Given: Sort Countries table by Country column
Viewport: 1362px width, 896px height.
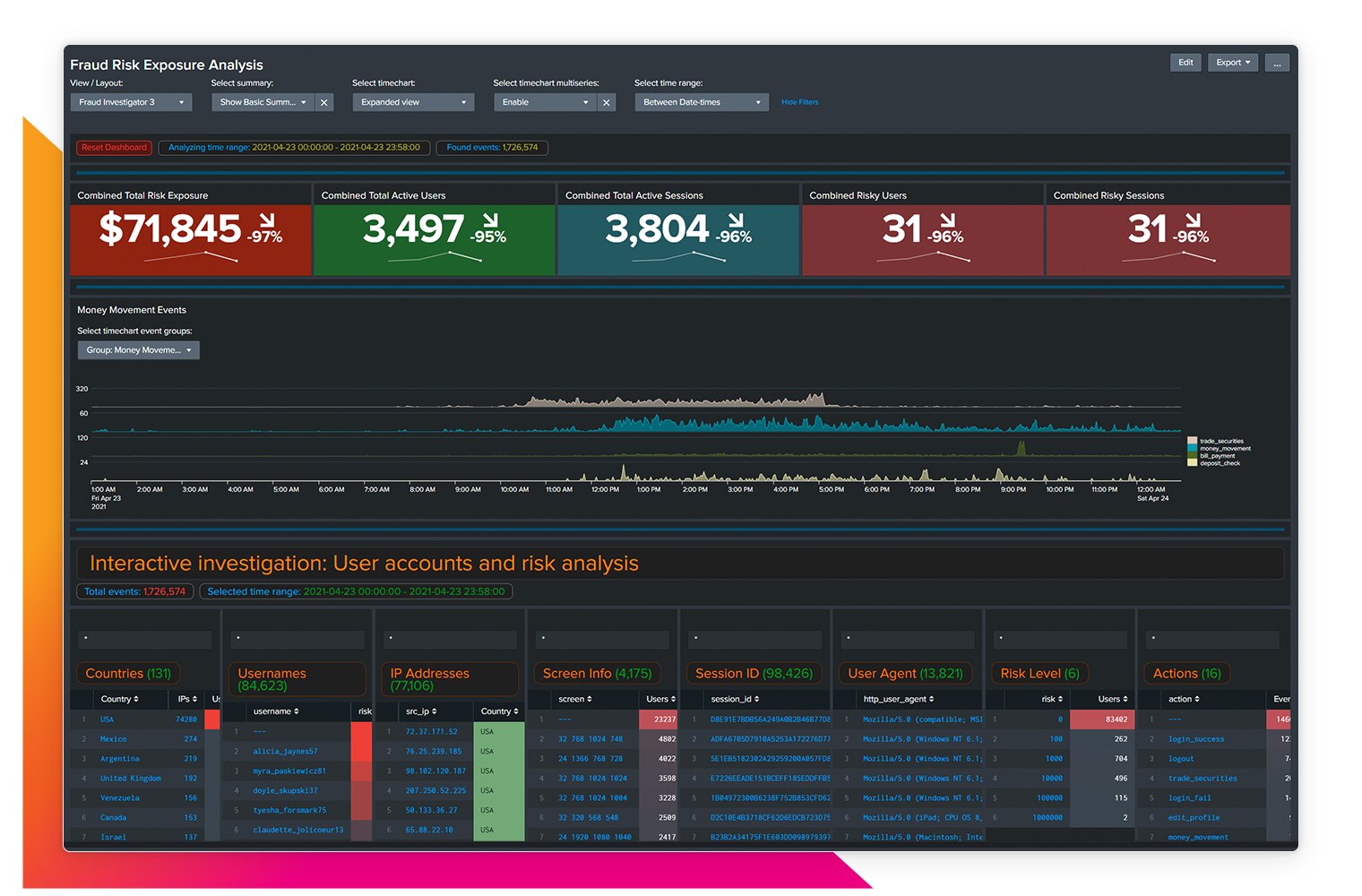Looking at the screenshot, I should click(x=119, y=699).
